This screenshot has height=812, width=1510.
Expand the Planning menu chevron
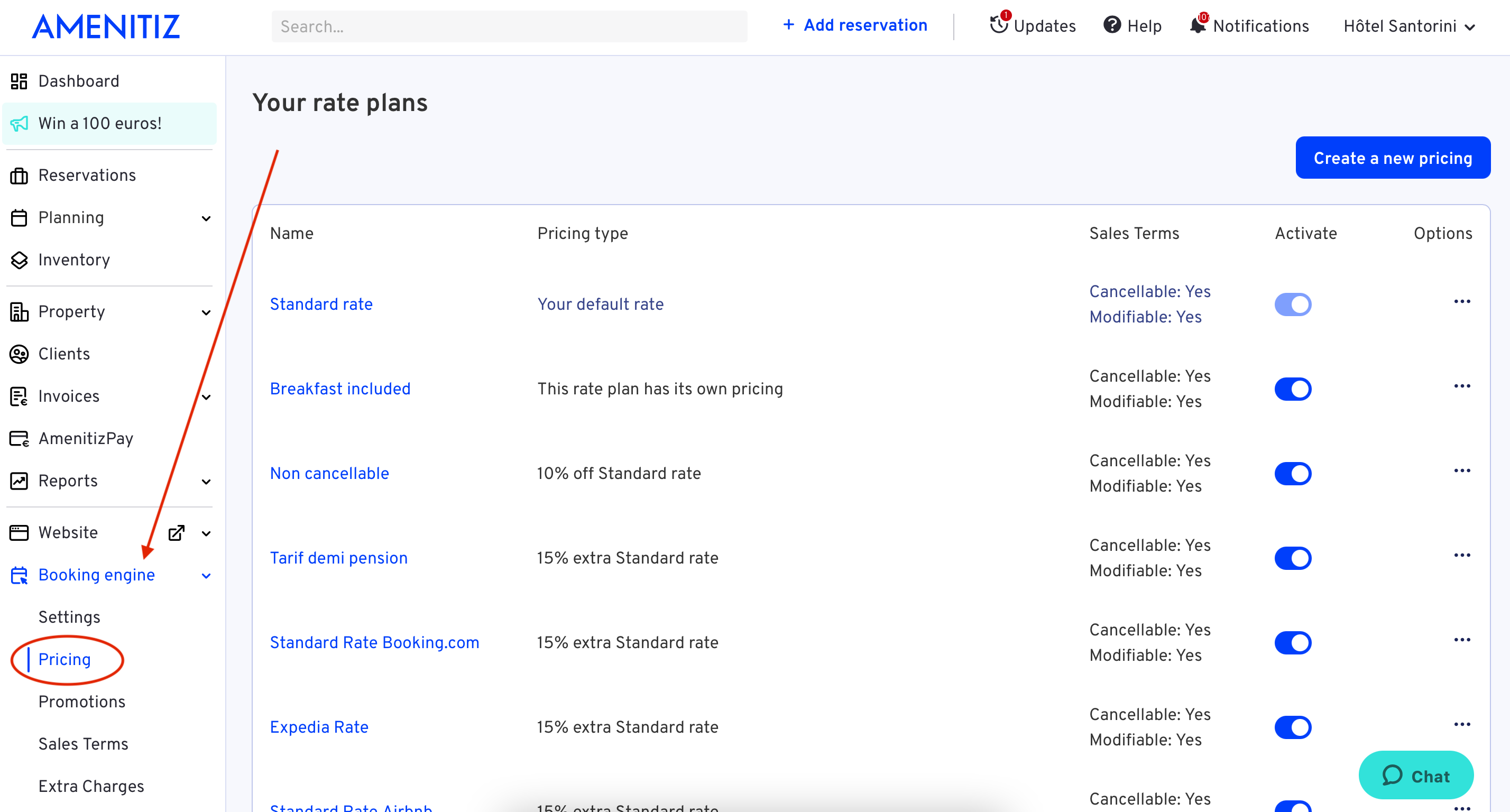pos(206,218)
